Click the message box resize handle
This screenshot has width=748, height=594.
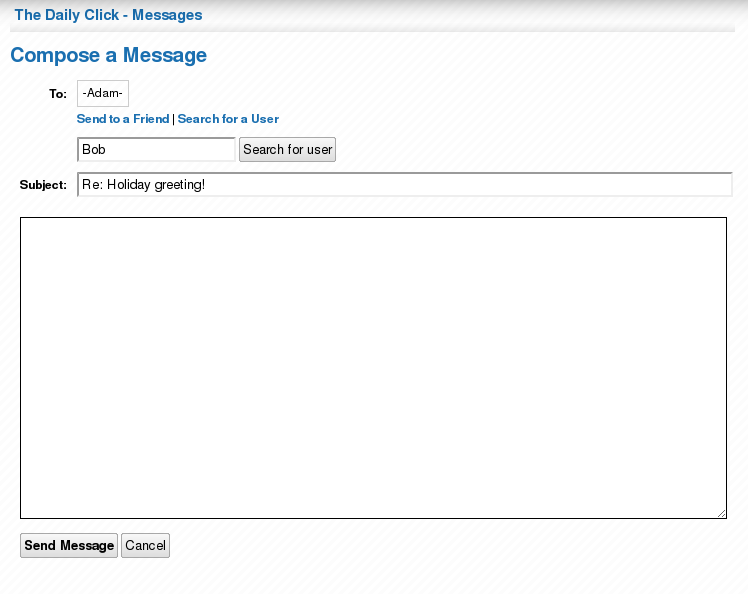pyautogui.click(x=721, y=514)
